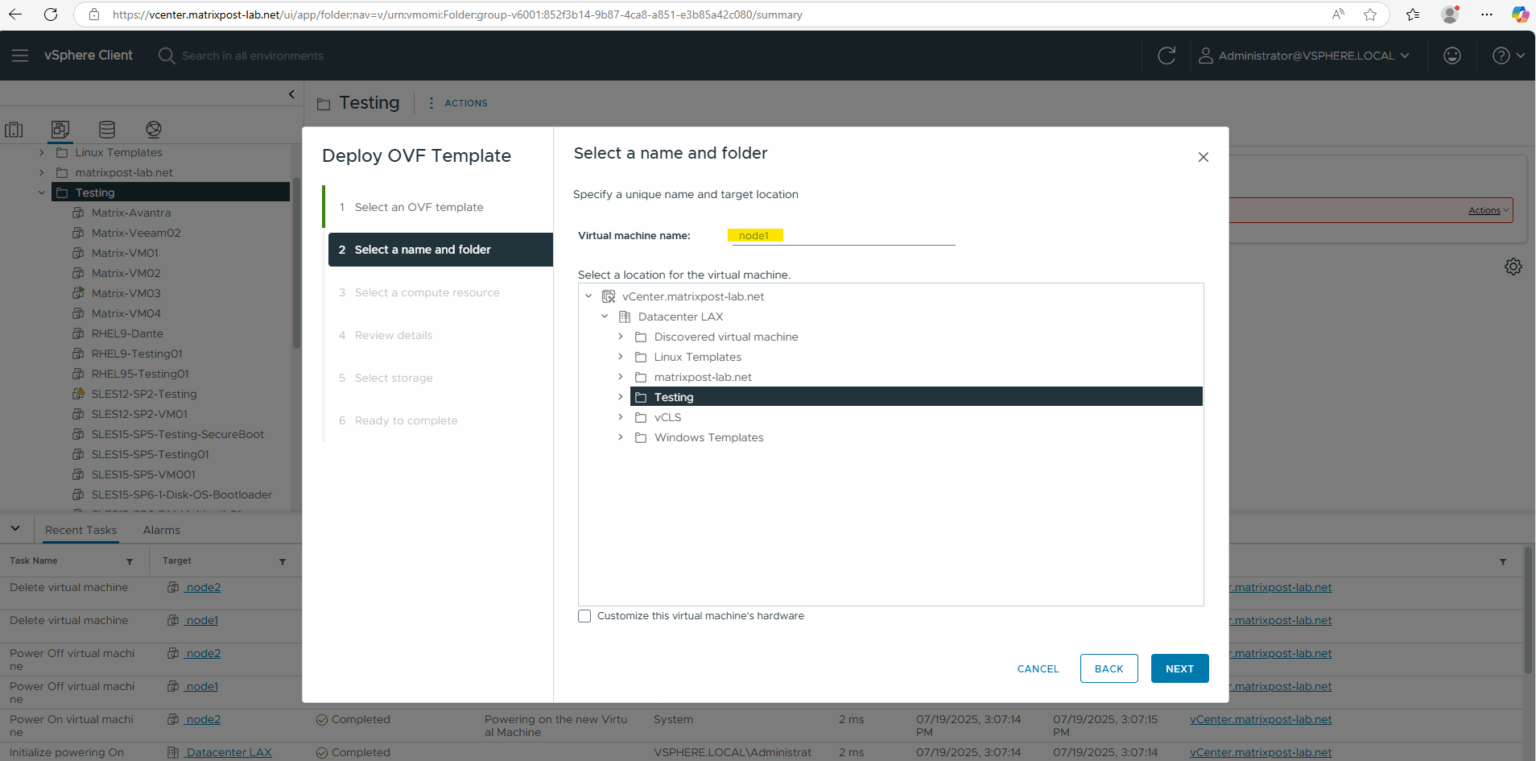Image resolution: width=1536 pixels, height=761 pixels.
Task: Open the node2 VM link in Recent Tasks
Action: pyautogui.click(x=203, y=587)
